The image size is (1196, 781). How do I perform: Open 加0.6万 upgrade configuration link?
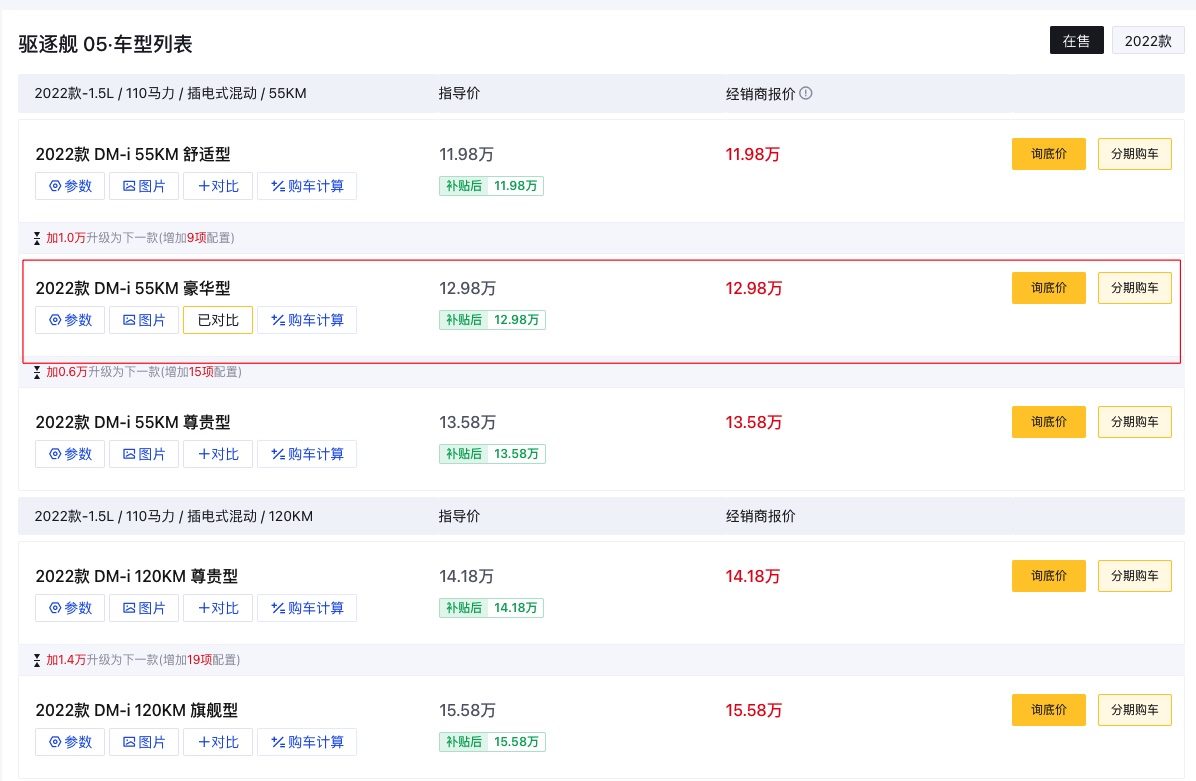[143, 372]
